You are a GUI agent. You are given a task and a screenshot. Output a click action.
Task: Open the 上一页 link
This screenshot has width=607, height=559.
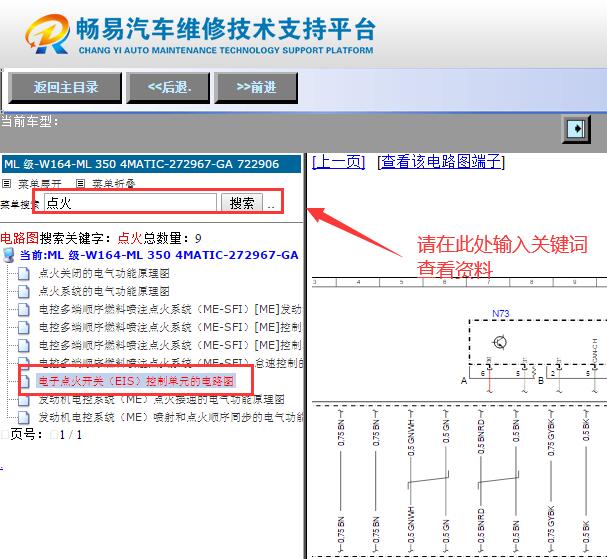pos(339,161)
